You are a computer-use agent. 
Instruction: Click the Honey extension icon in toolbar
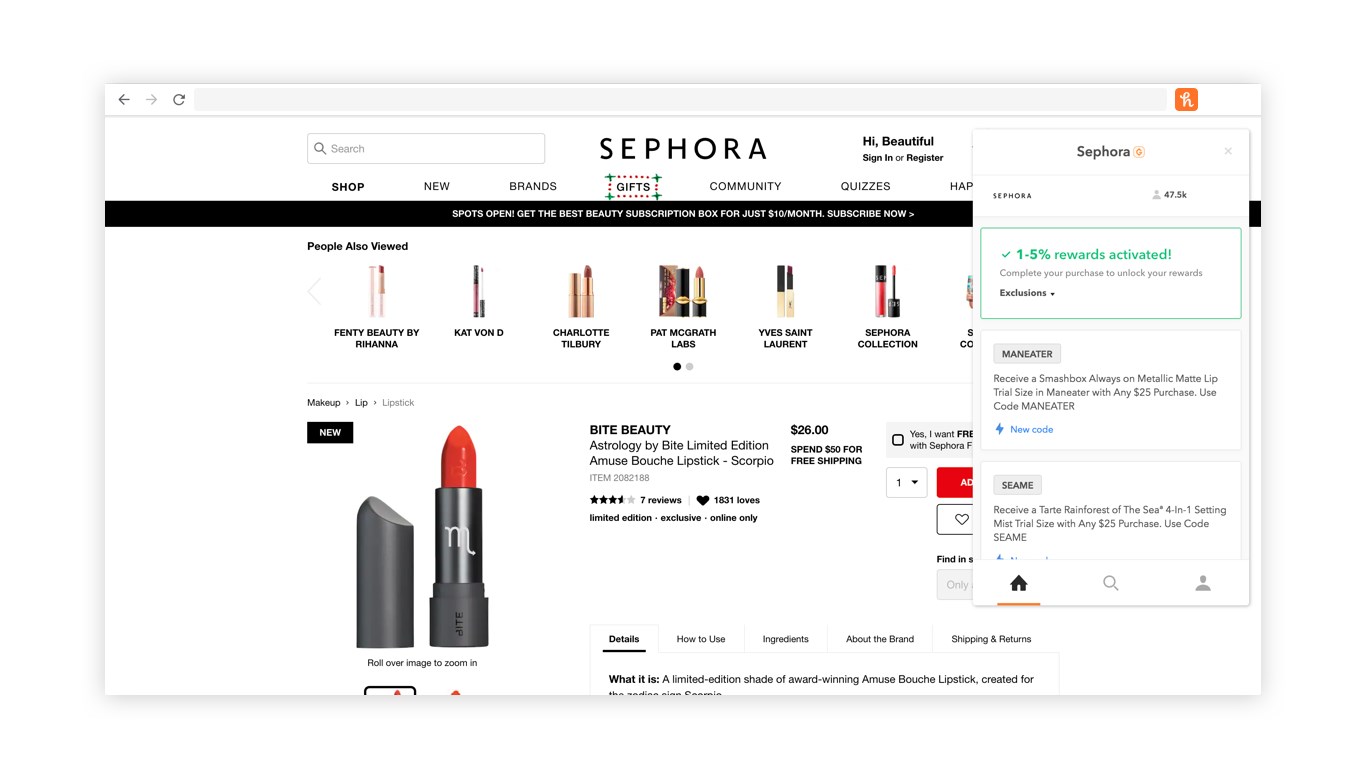click(x=1186, y=99)
